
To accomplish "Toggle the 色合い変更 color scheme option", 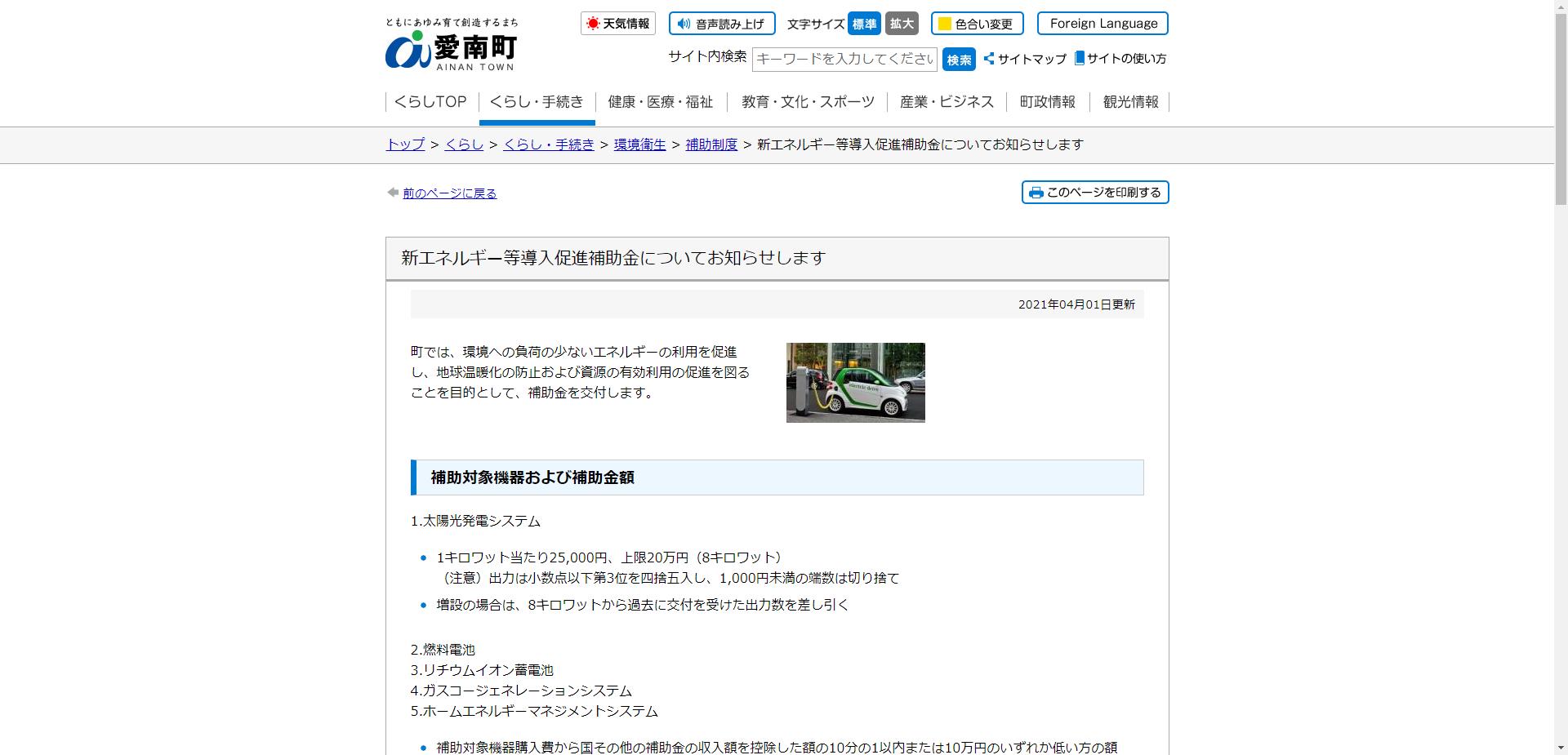I will [x=978, y=24].
